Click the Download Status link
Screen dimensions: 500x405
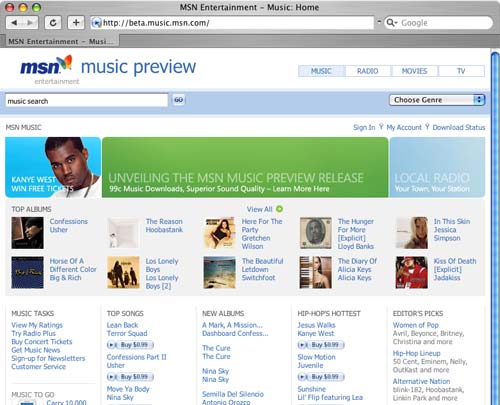(x=459, y=127)
